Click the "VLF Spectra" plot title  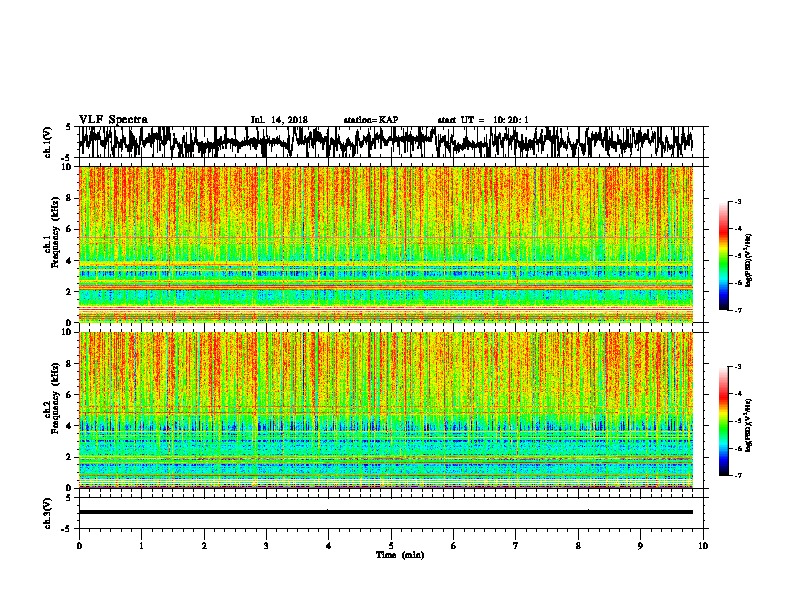click(x=113, y=120)
